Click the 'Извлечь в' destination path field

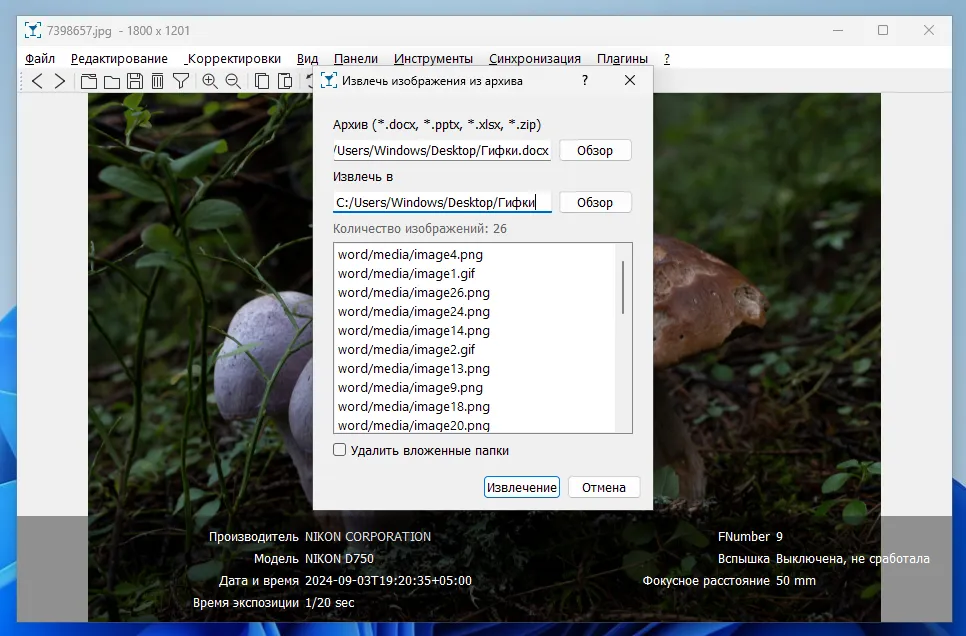[x=442, y=203]
